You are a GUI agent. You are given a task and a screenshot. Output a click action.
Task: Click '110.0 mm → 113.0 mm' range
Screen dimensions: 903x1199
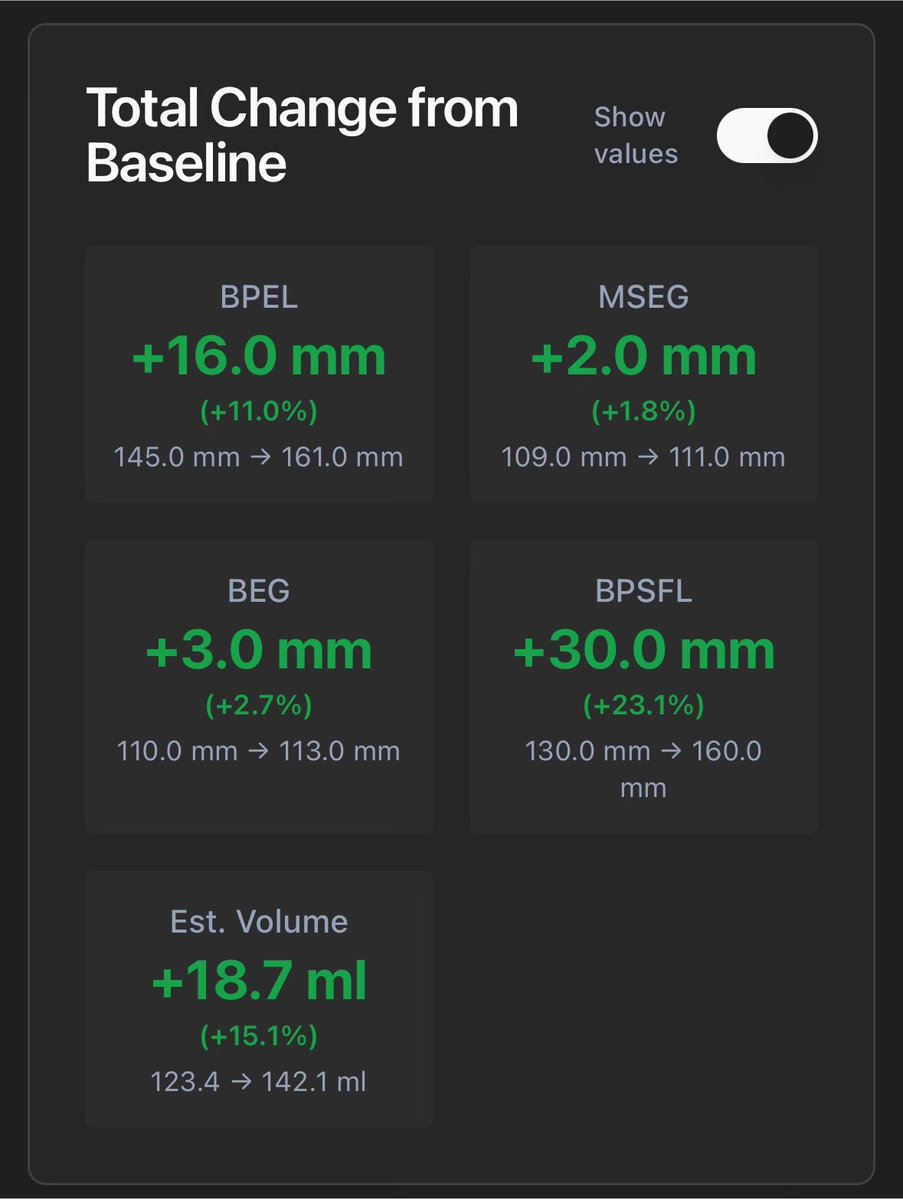(258, 751)
